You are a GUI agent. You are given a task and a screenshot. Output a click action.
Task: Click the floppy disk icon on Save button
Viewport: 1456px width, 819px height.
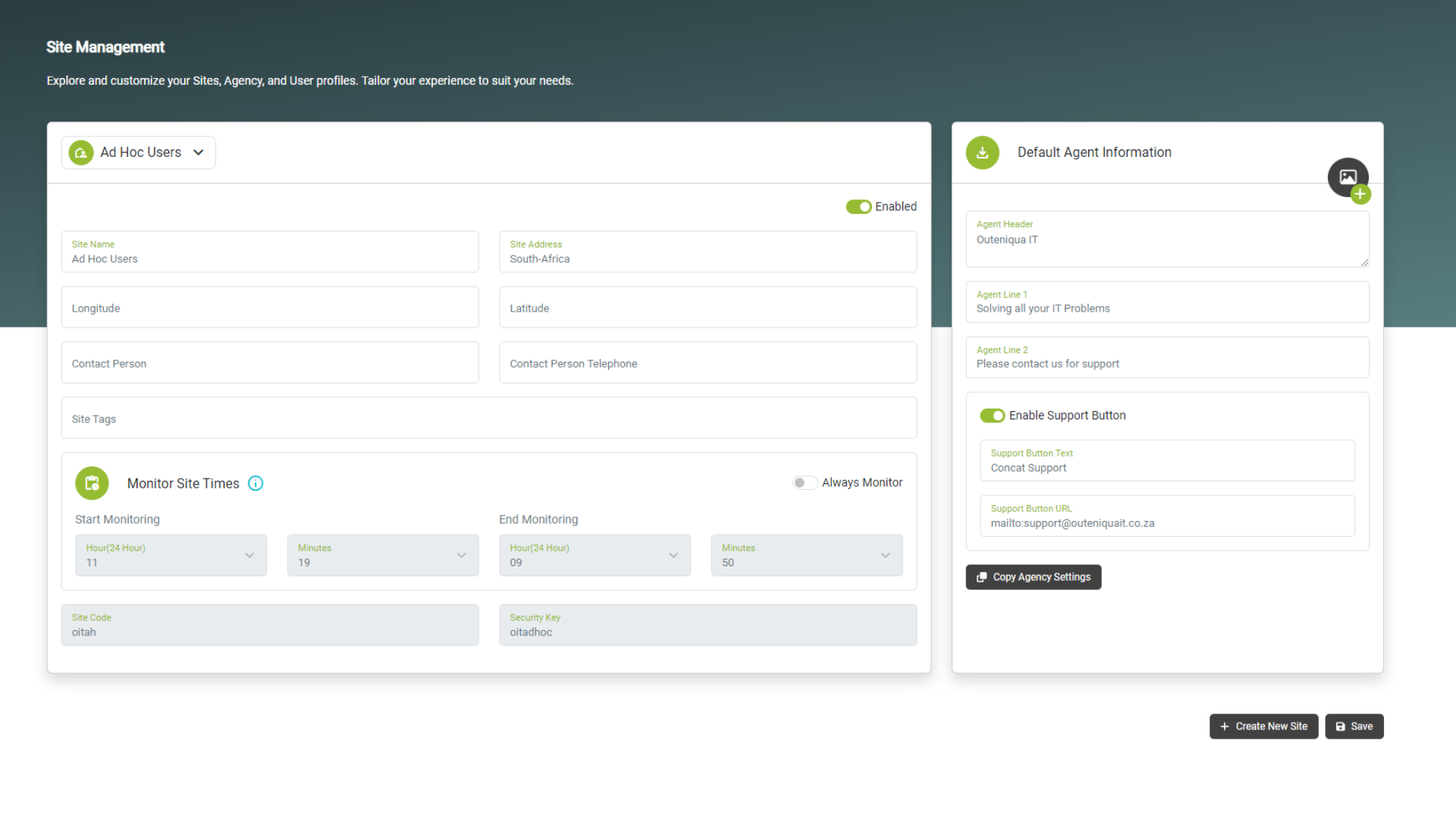1339,726
